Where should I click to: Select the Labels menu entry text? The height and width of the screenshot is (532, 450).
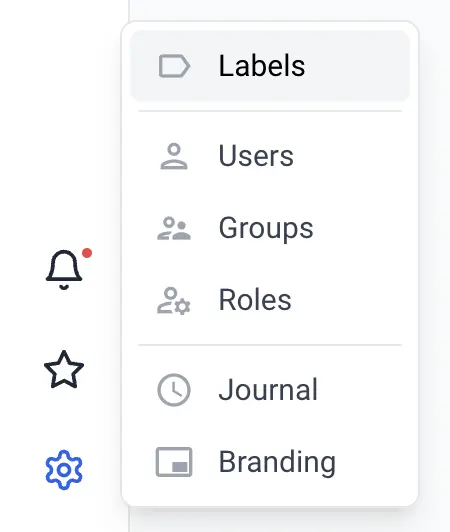point(262,66)
